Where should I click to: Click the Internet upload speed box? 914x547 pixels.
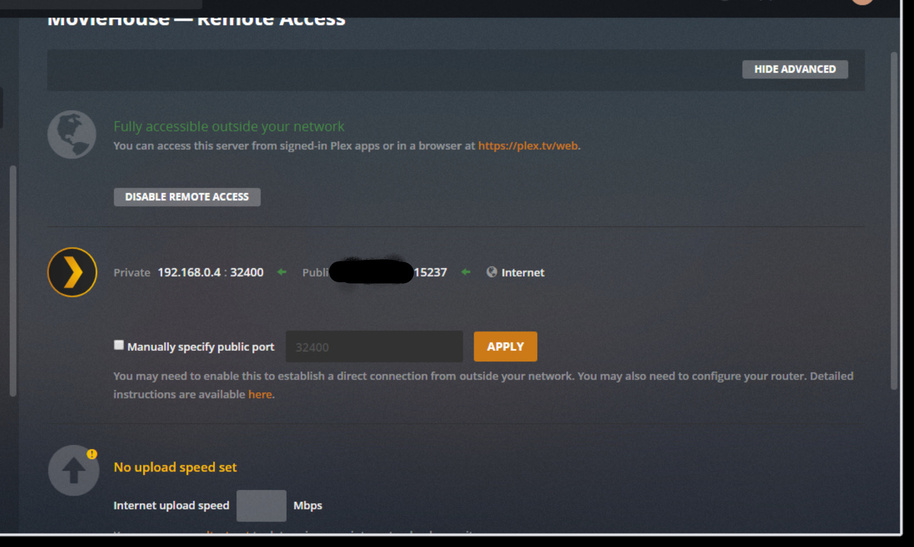pyautogui.click(x=261, y=506)
